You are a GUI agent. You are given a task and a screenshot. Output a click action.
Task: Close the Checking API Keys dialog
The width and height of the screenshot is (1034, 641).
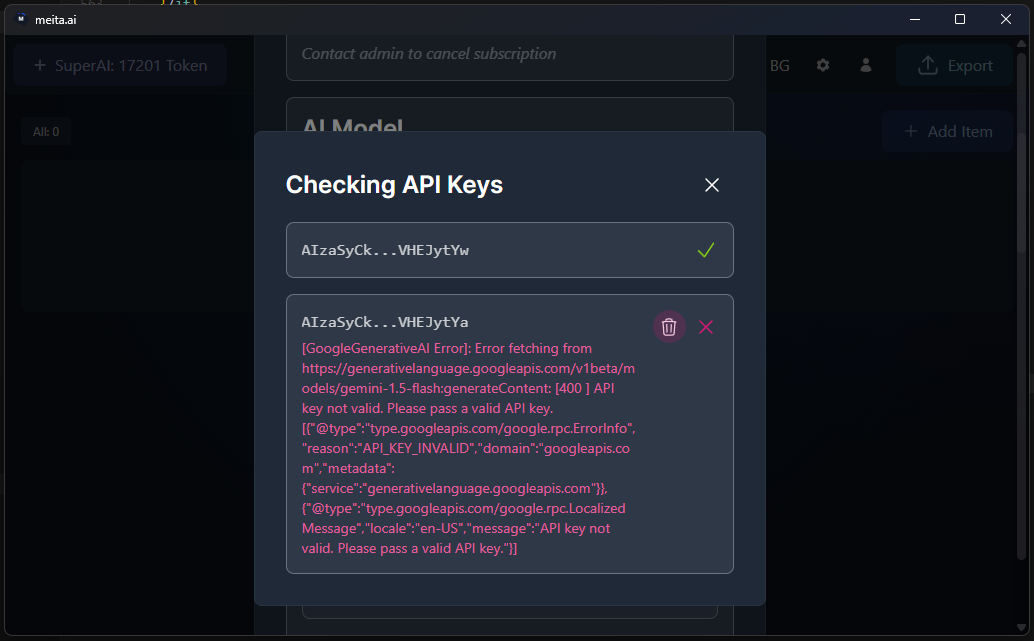712,185
